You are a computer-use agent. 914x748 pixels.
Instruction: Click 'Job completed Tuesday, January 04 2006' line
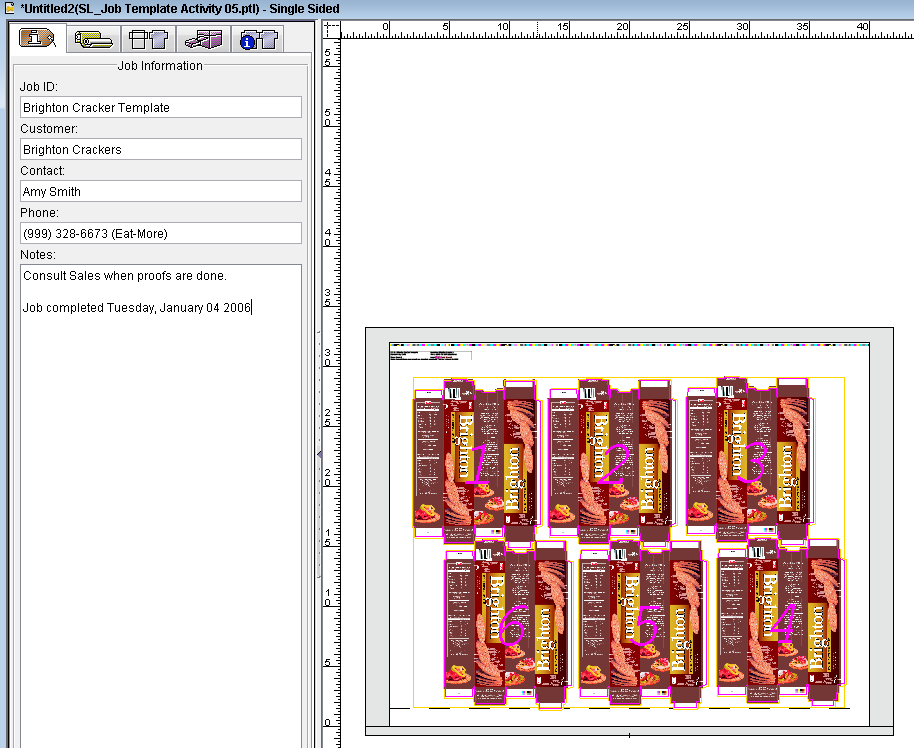click(x=136, y=308)
